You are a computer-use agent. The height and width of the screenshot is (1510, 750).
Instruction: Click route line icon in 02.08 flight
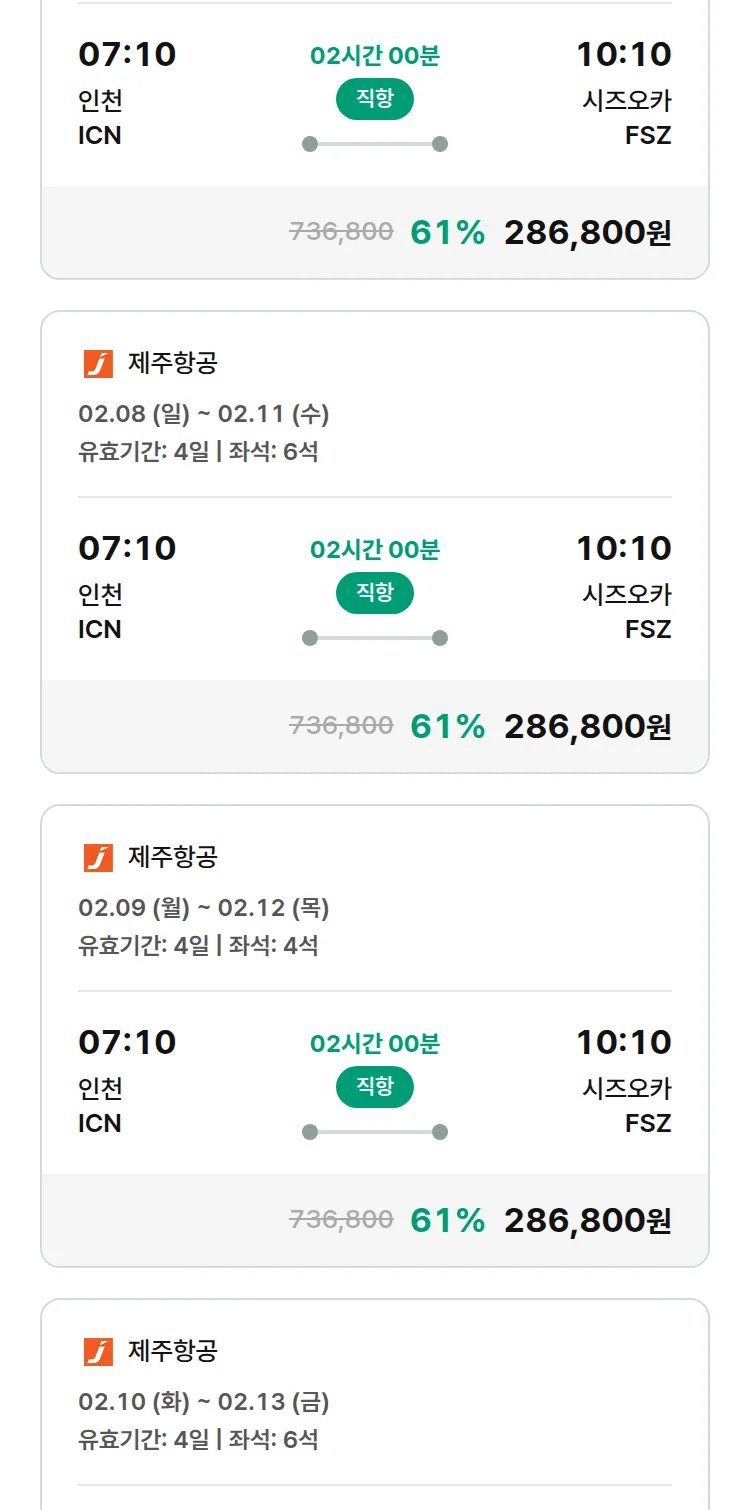click(x=375, y=638)
